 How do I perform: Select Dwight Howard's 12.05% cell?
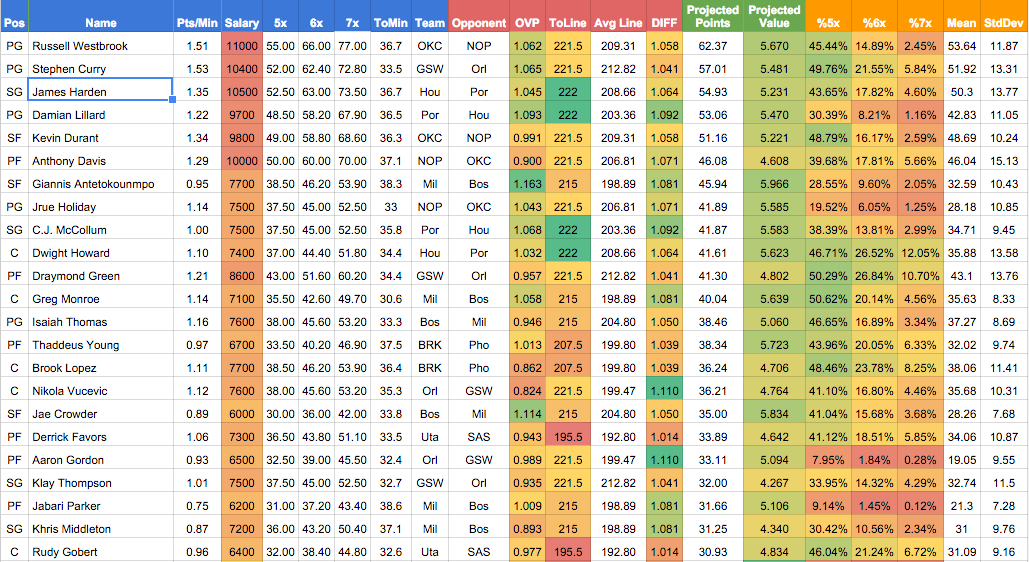[x=920, y=253]
